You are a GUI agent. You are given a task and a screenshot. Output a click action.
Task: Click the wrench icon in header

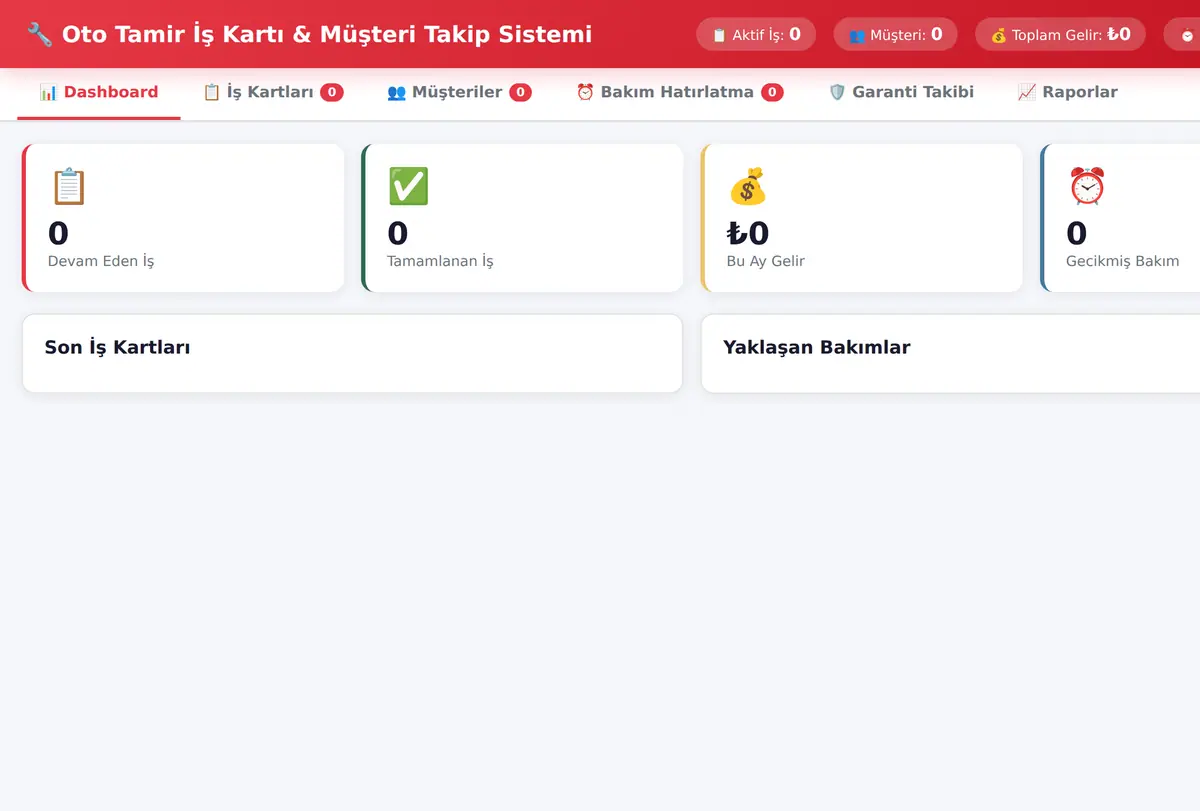tap(40, 34)
